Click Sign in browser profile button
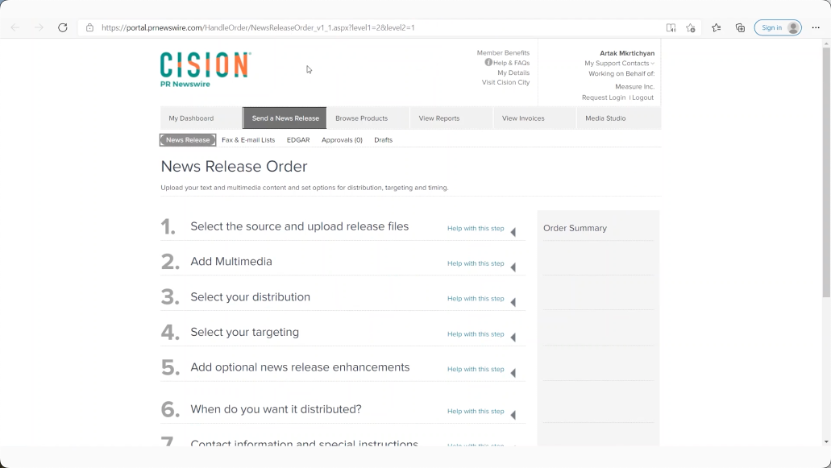Image resolution: width=832 pixels, height=468 pixels. click(778, 28)
